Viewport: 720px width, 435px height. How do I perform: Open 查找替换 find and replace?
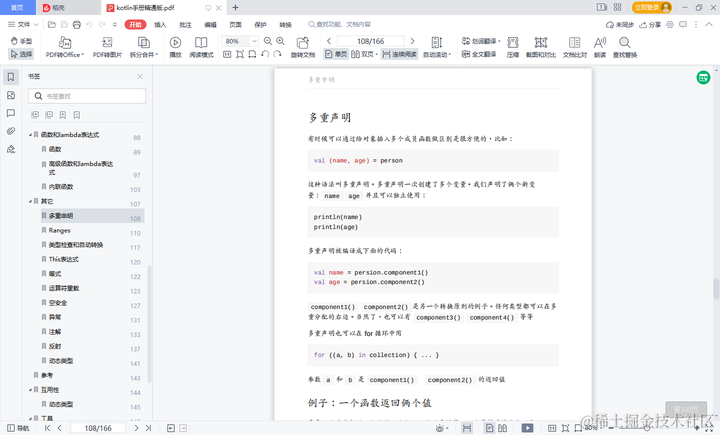(625, 47)
